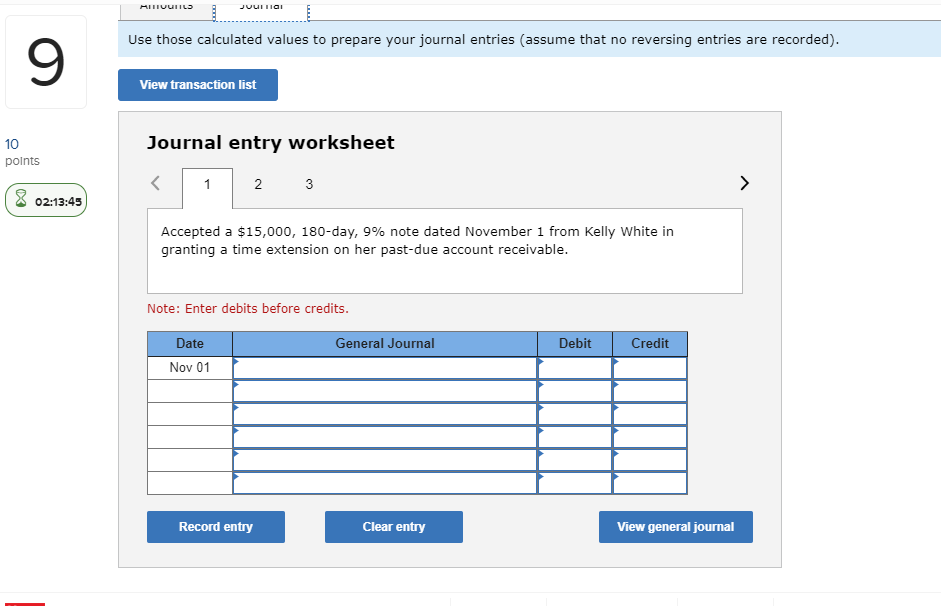
Task: Click the Nov 01 date cell
Action: 190,368
